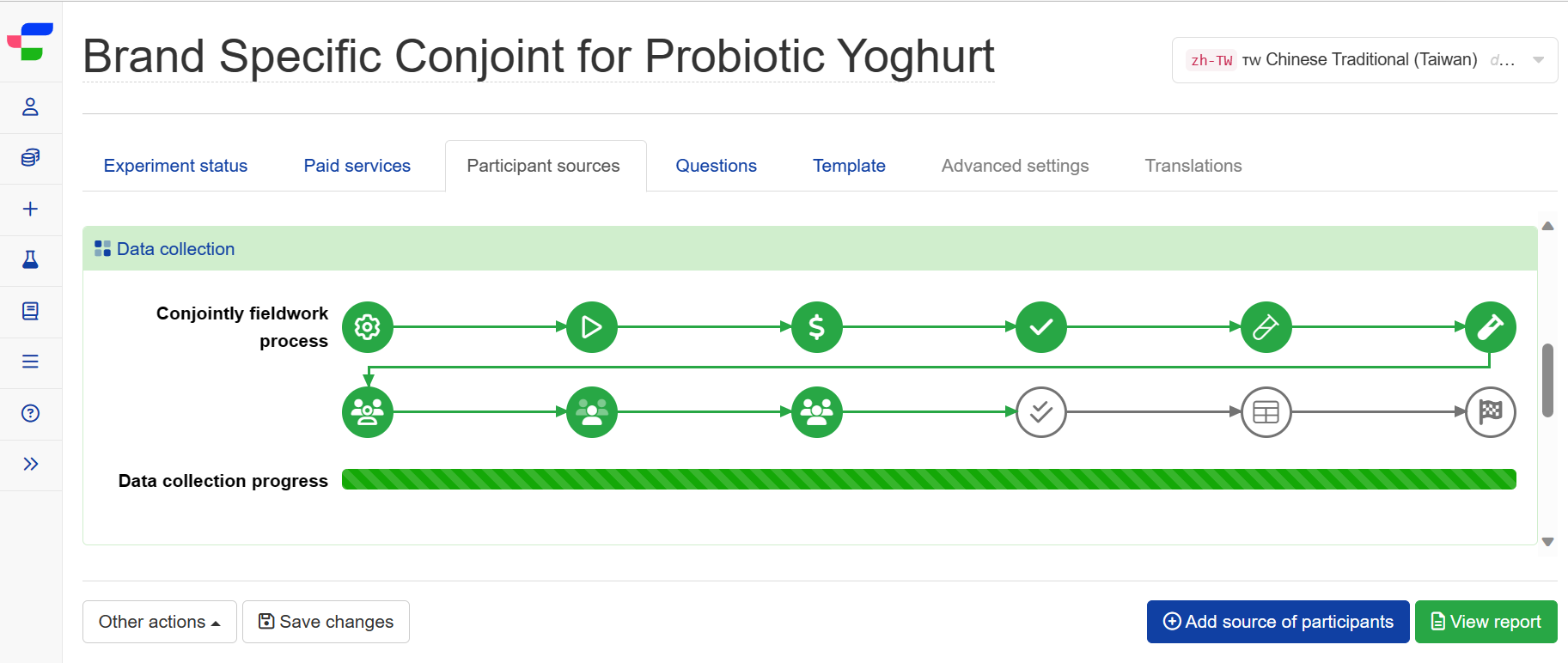The image size is (1568, 663).
Task: Click Add source of participants button
Action: 1278,622
